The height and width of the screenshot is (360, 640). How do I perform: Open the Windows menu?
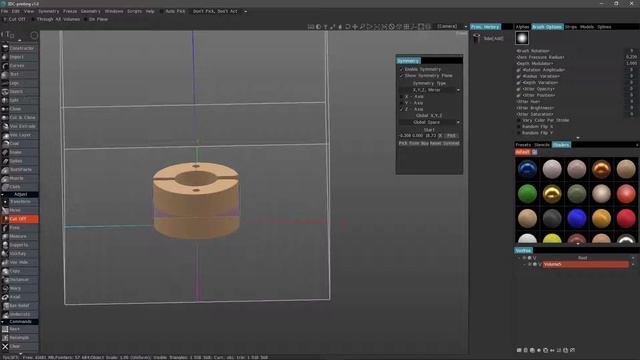114,11
